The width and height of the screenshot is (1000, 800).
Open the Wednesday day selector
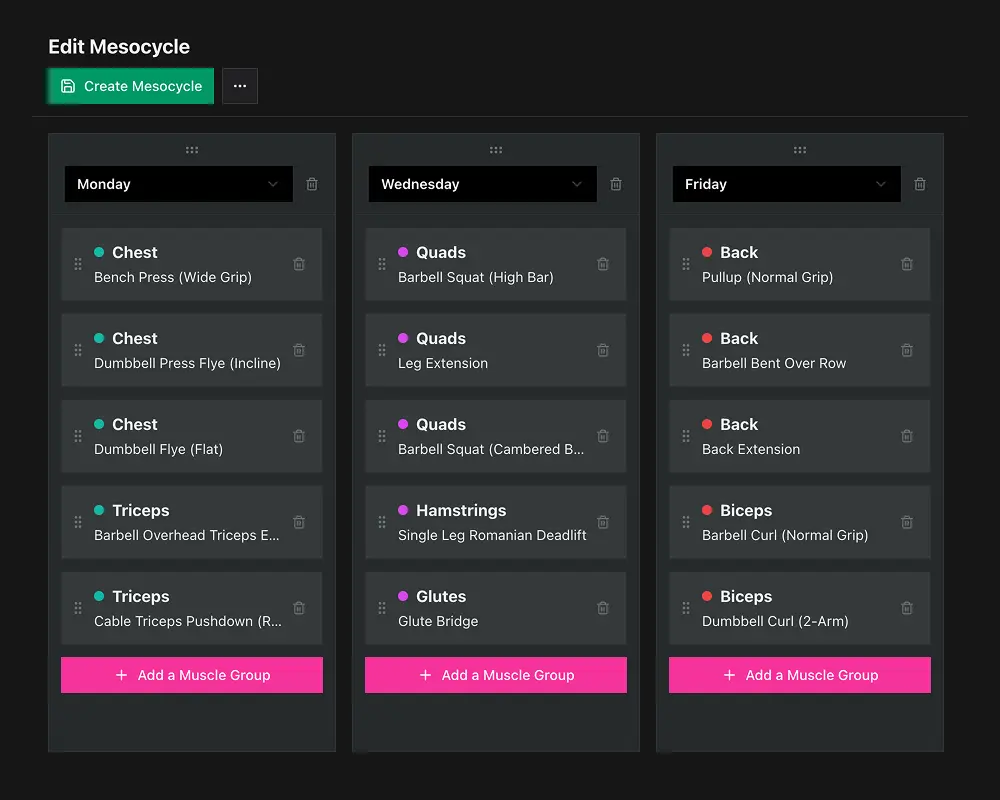[482, 184]
